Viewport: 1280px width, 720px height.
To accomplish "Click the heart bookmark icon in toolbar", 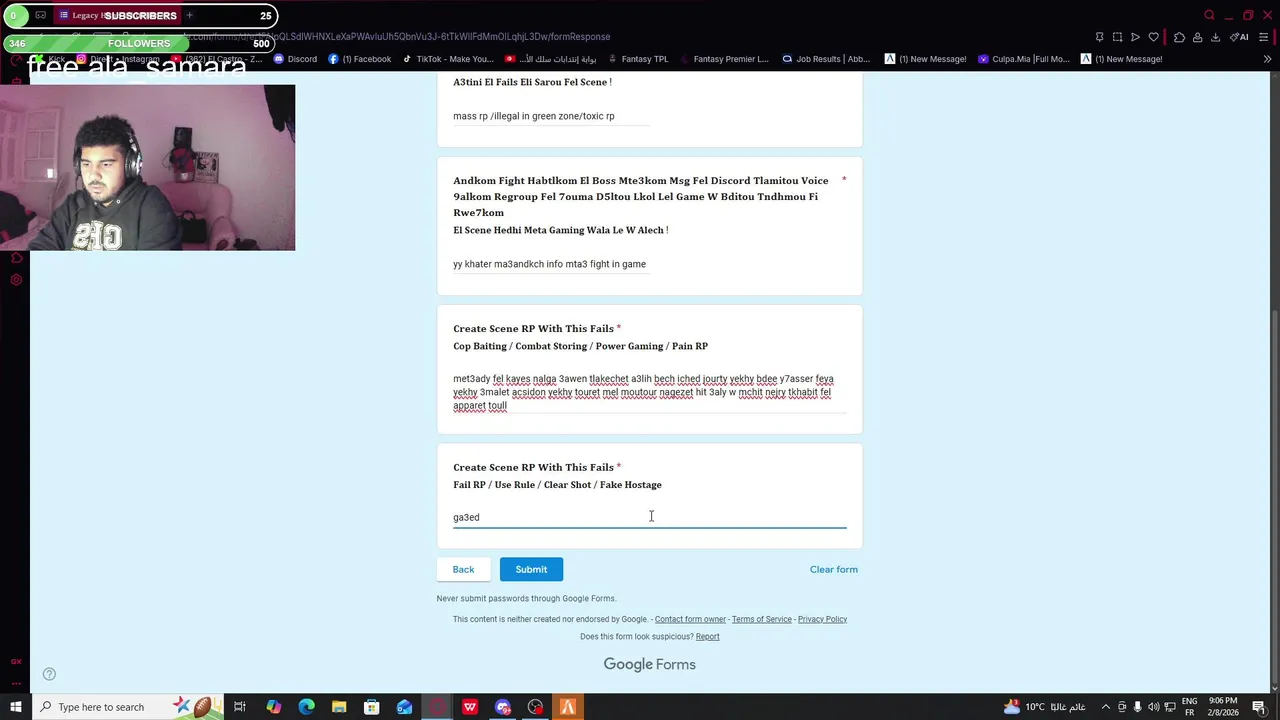I will [1153, 37].
